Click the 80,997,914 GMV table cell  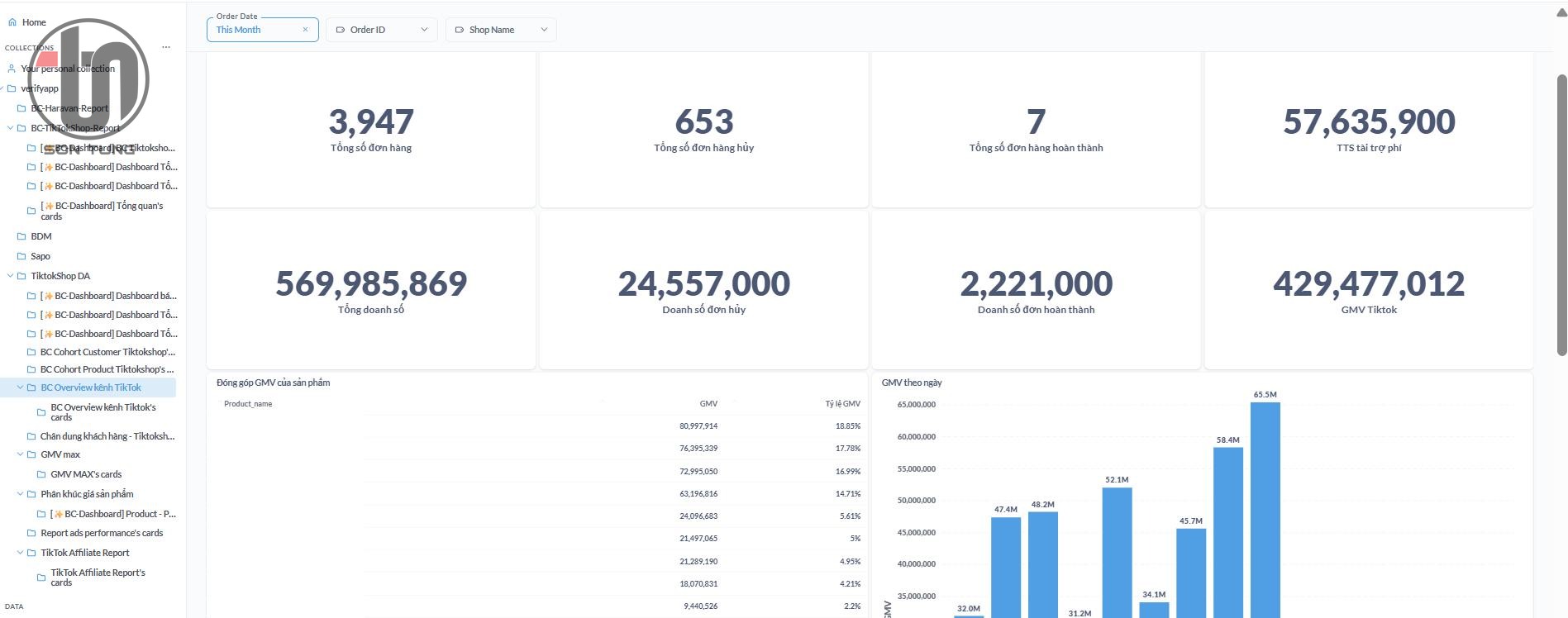pyautogui.click(x=698, y=426)
